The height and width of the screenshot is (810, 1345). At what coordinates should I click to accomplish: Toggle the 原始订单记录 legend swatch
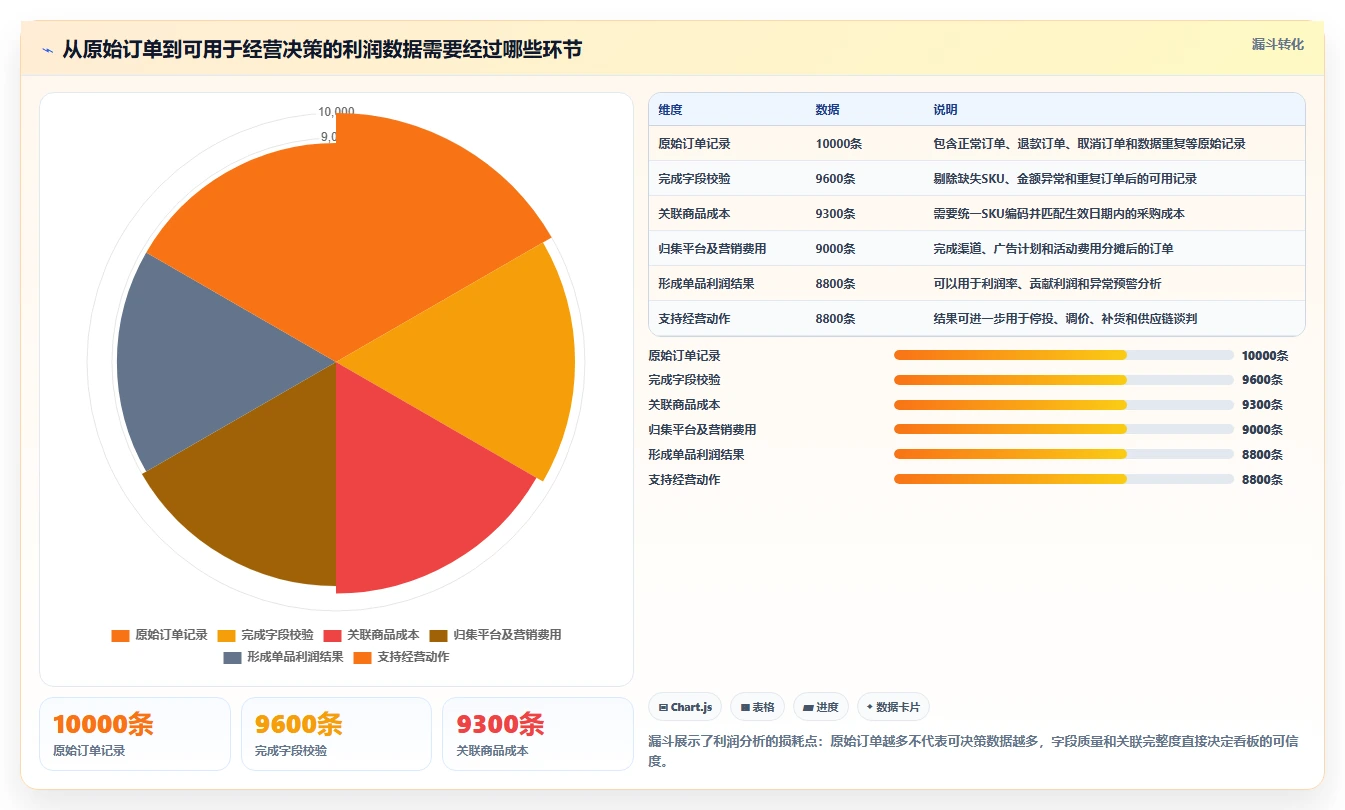tap(121, 635)
